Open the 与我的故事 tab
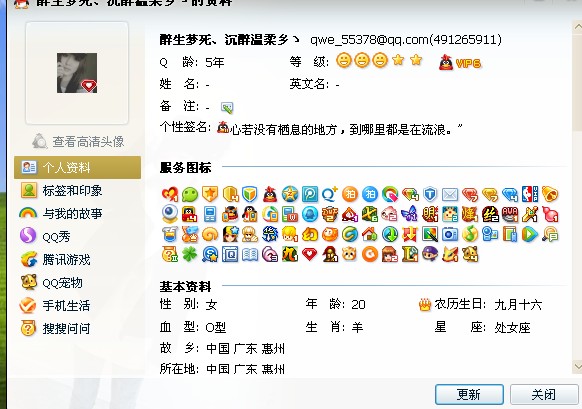 coord(77,213)
